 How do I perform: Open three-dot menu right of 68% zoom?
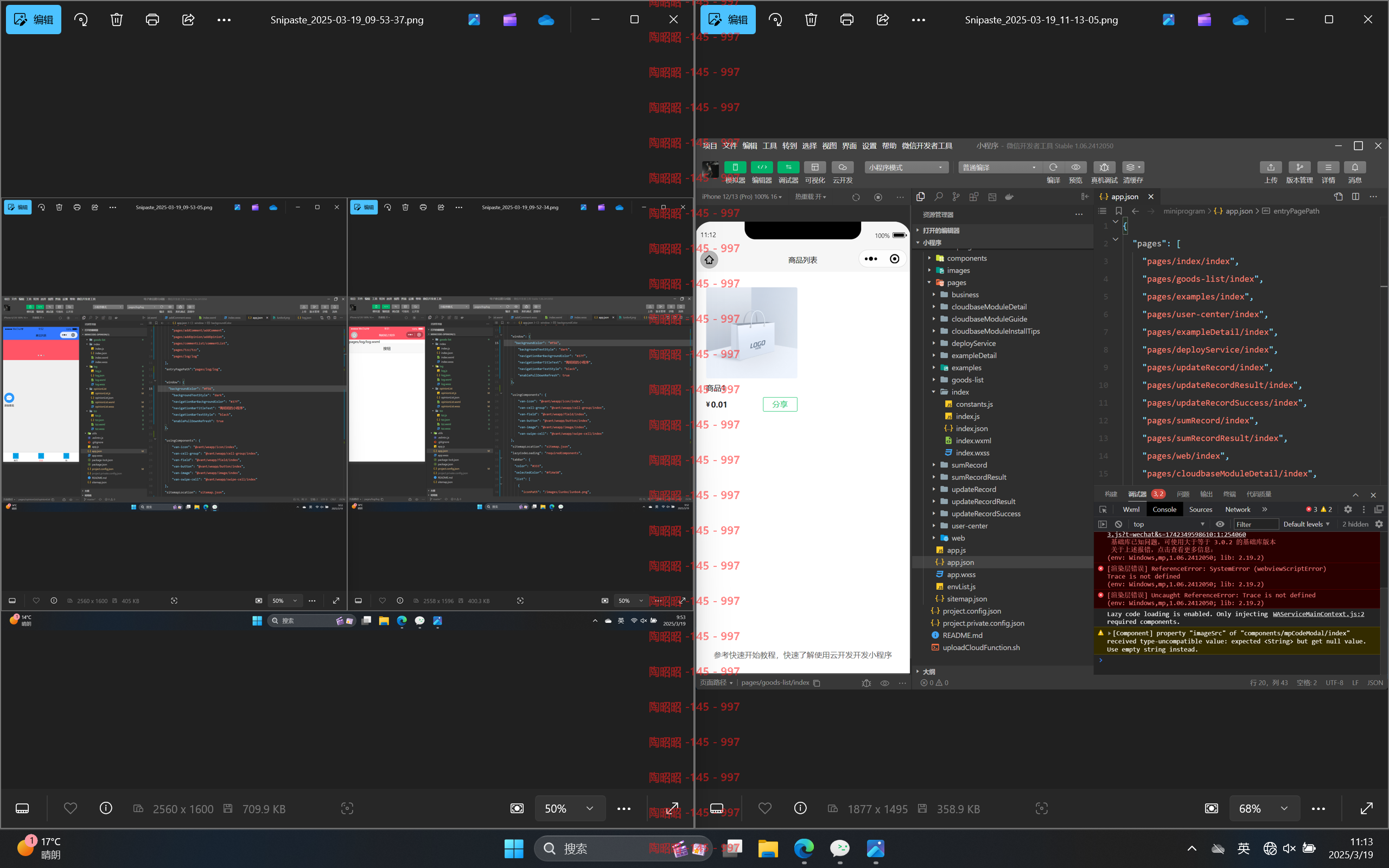[x=1318, y=808]
